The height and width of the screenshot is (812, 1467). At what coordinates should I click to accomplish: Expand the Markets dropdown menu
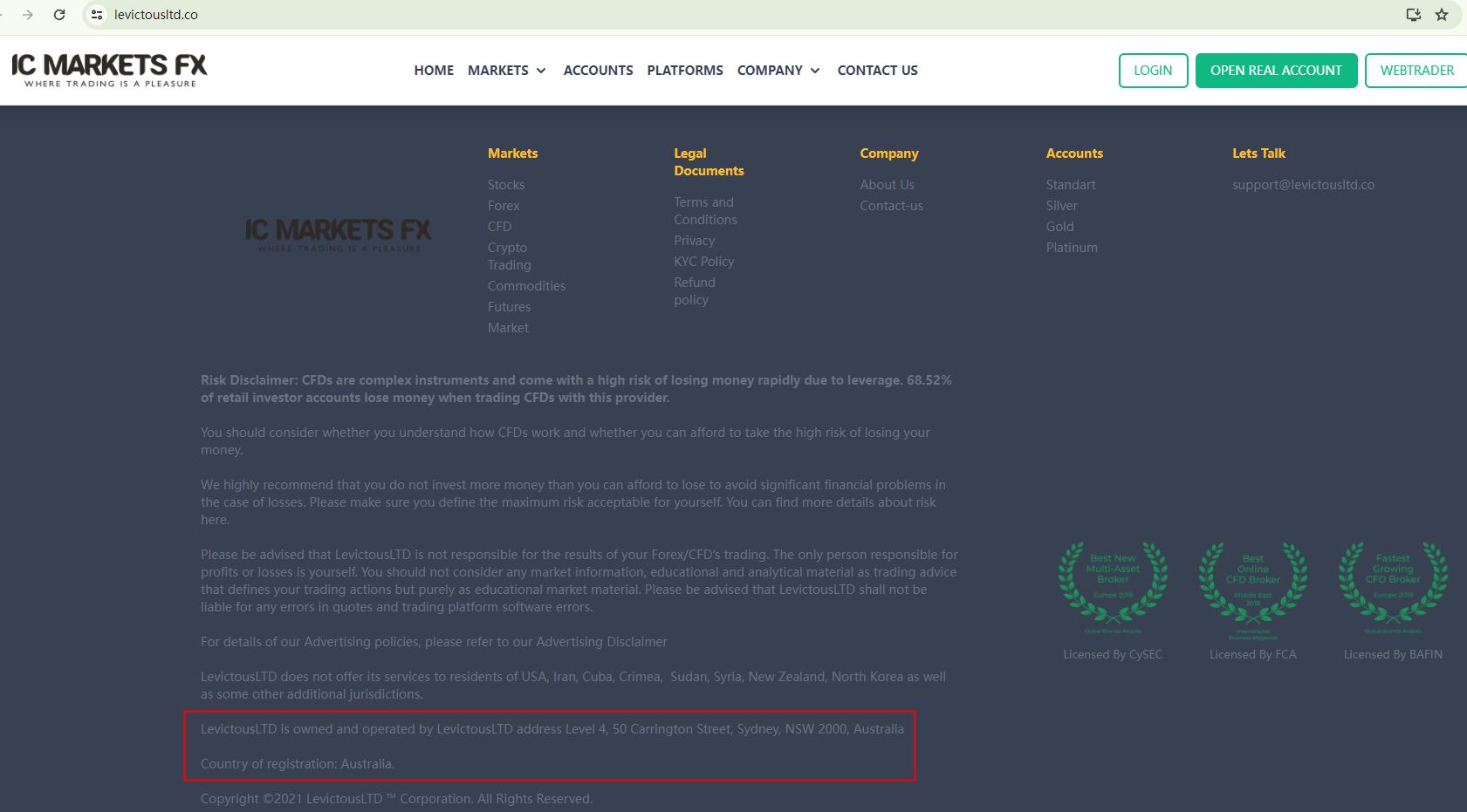pyautogui.click(x=507, y=71)
